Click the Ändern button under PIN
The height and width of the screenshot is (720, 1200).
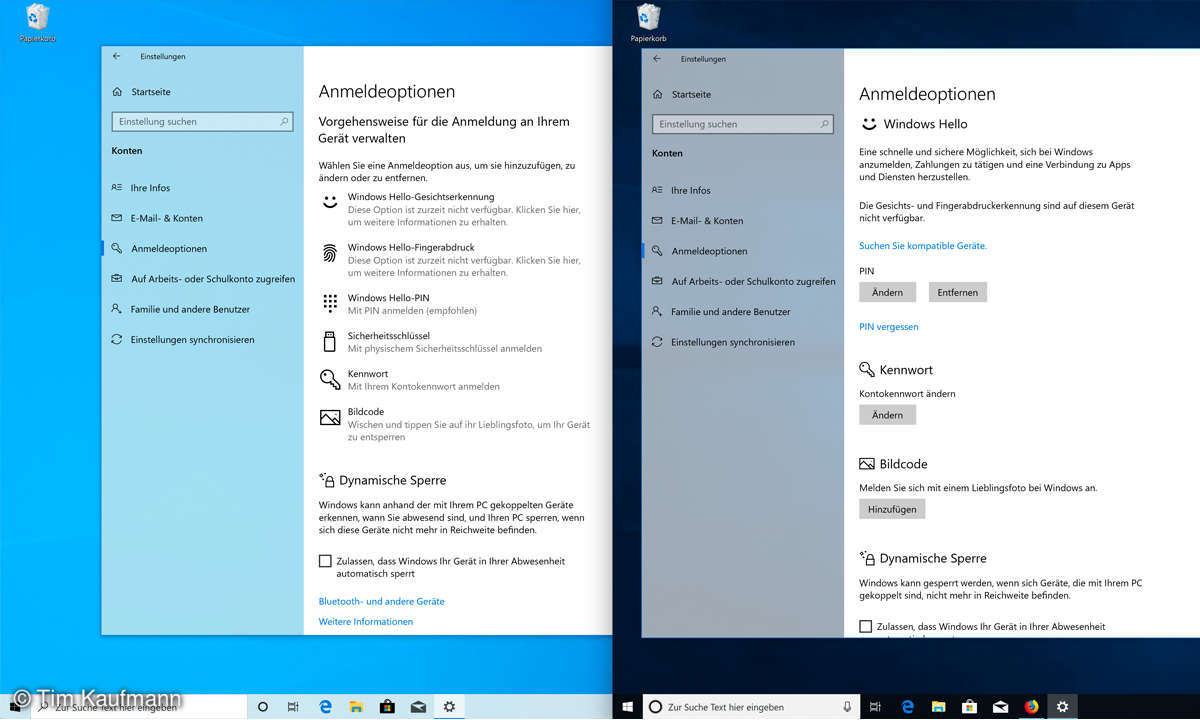click(x=887, y=293)
